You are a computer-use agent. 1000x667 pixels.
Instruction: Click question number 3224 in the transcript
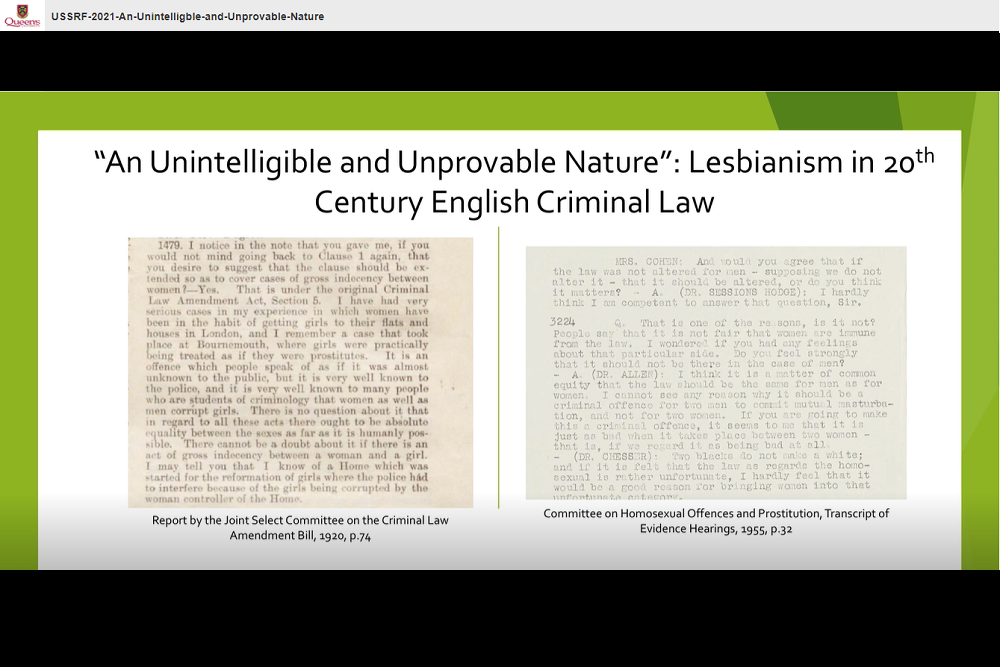point(564,322)
